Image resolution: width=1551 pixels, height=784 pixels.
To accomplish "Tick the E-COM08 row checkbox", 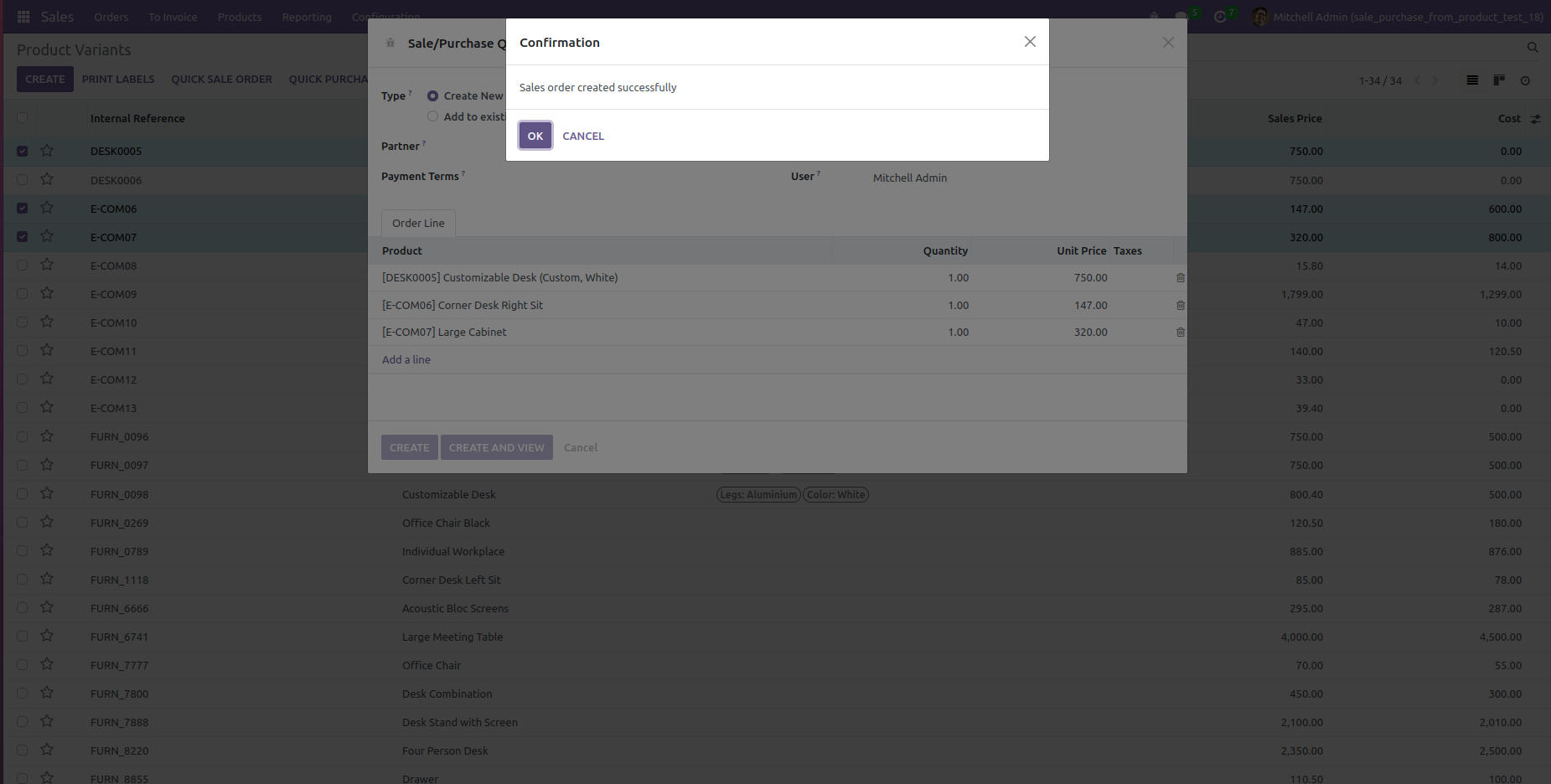I will pyautogui.click(x=23, y=266).
